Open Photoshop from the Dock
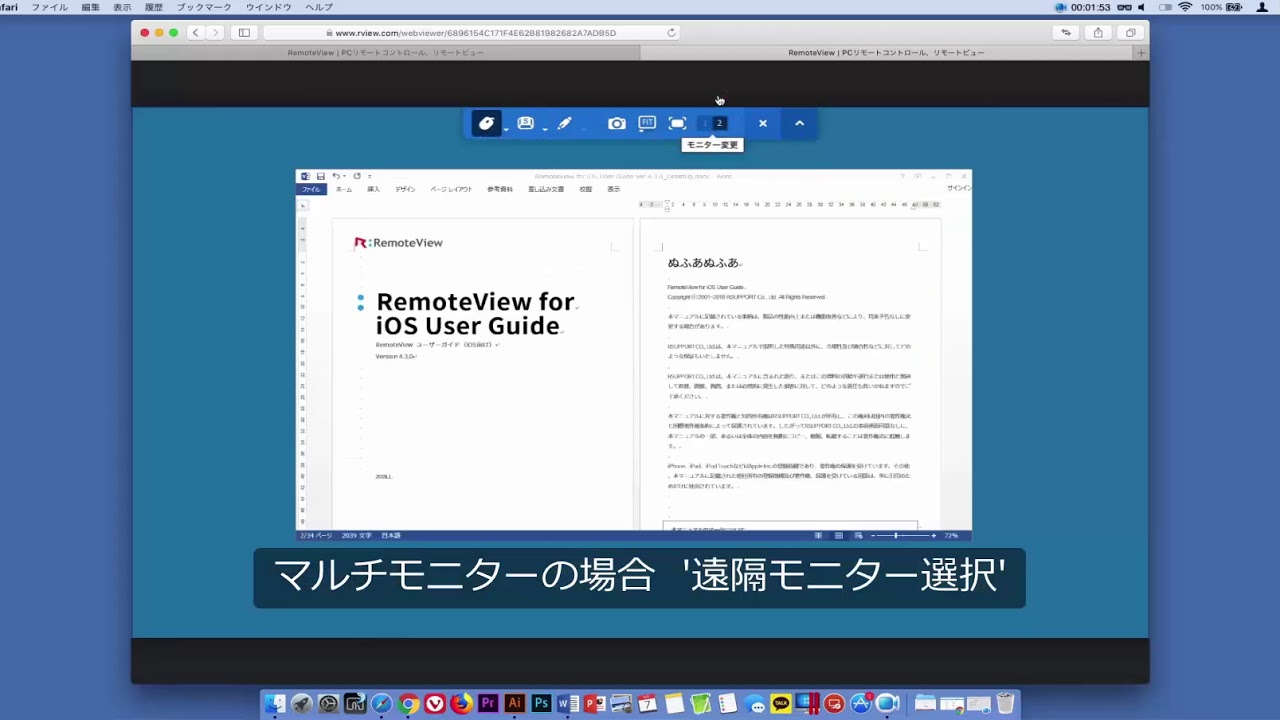This screenshot has height=720, width=1280. [541, 704]
